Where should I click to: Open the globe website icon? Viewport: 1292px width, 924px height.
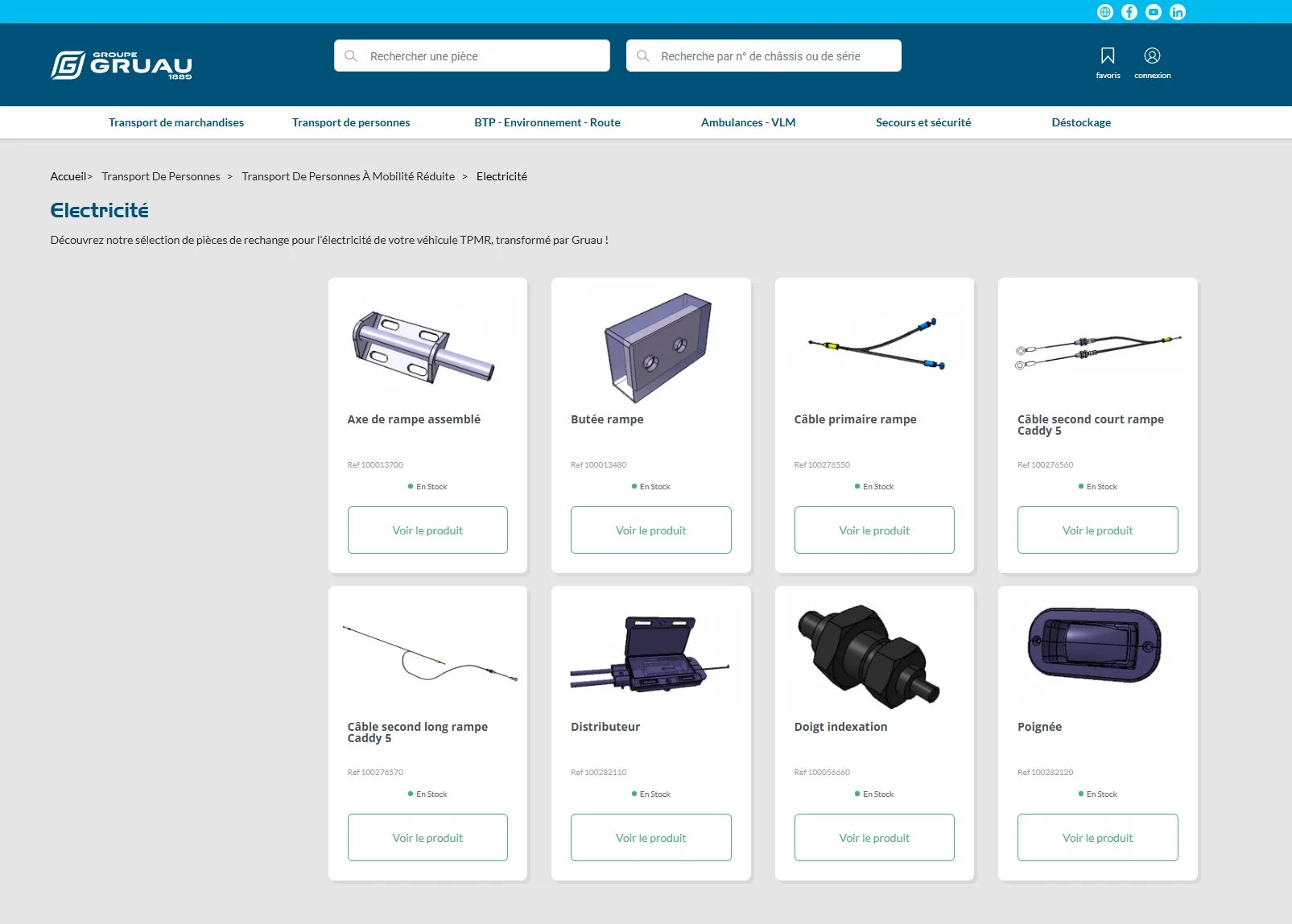point(1105,12)
